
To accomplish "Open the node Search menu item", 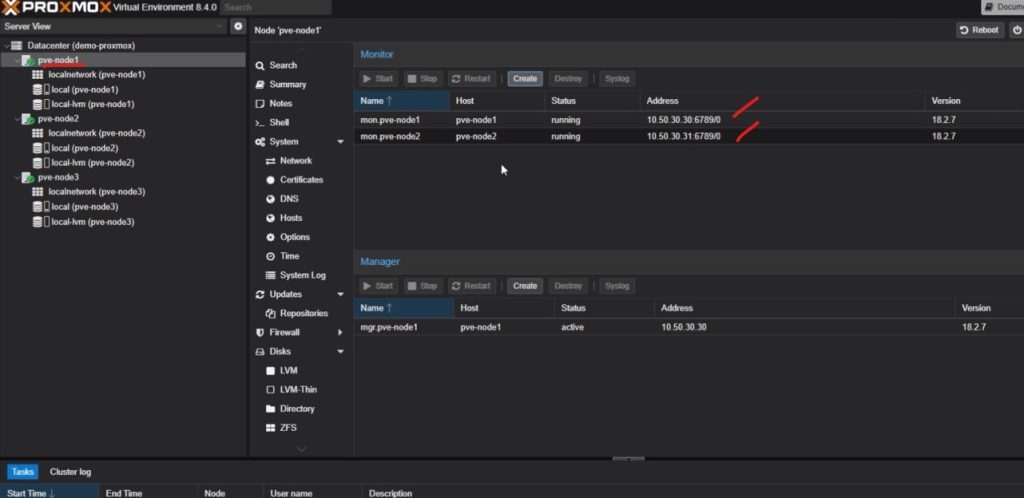I will click(x=283, y=65).
